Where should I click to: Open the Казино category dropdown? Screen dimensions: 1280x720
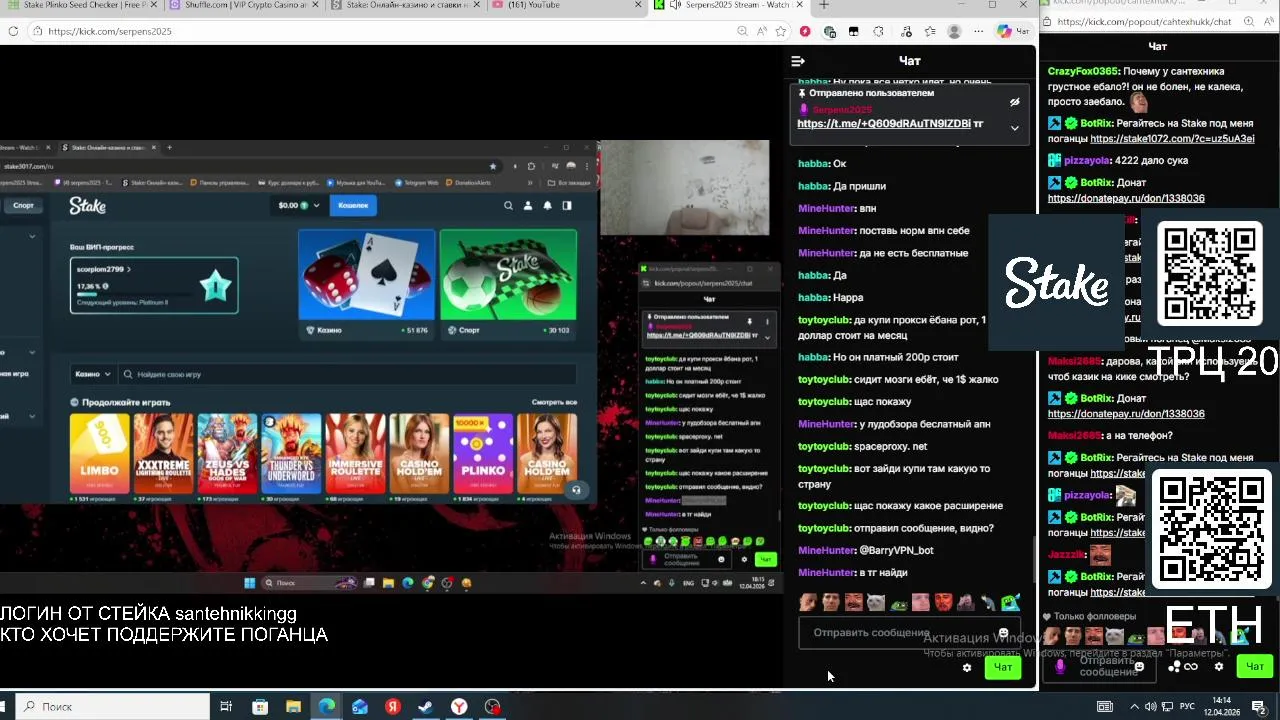pyautogui.click(x=92, y=374)
